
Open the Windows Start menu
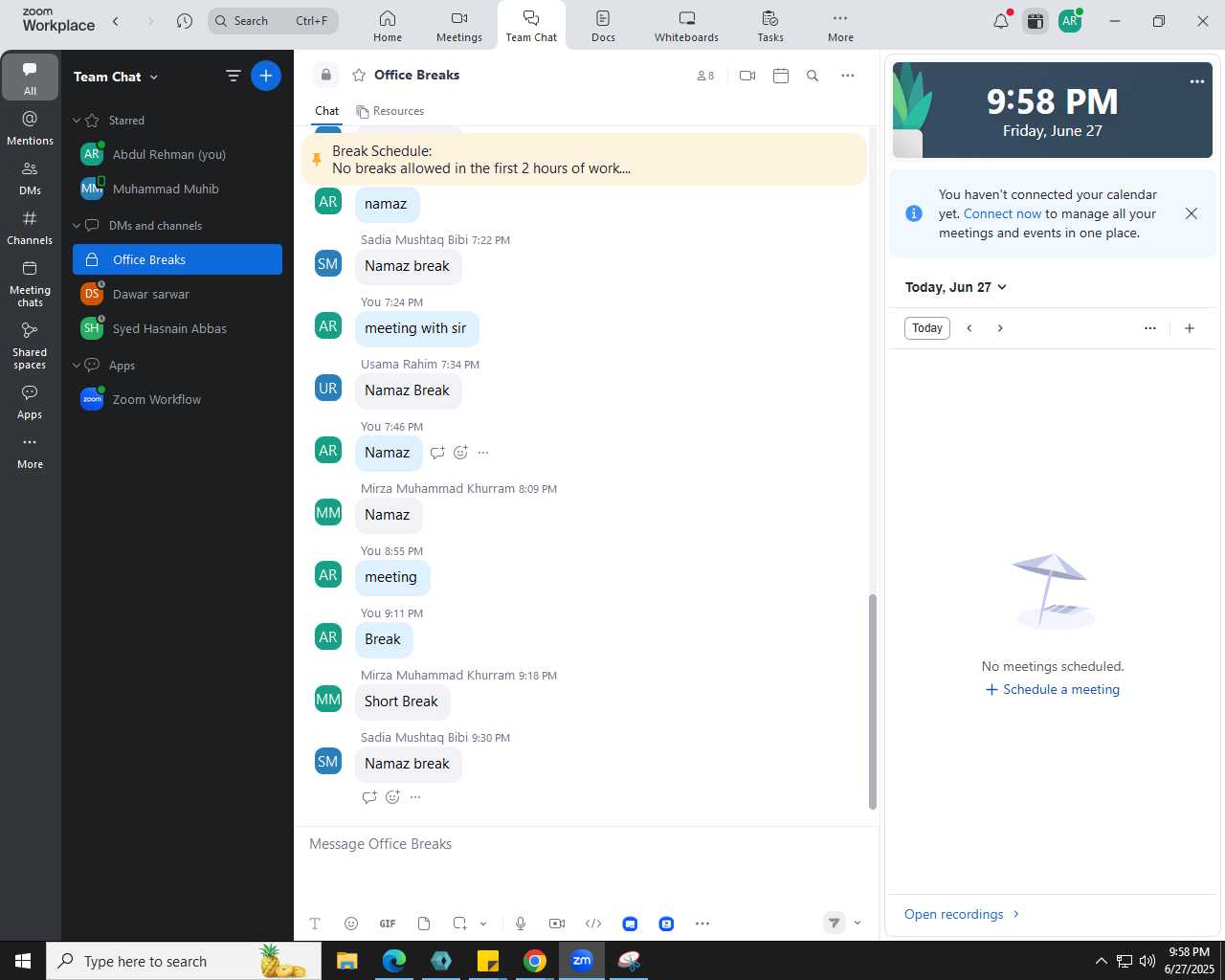point(23,961)
